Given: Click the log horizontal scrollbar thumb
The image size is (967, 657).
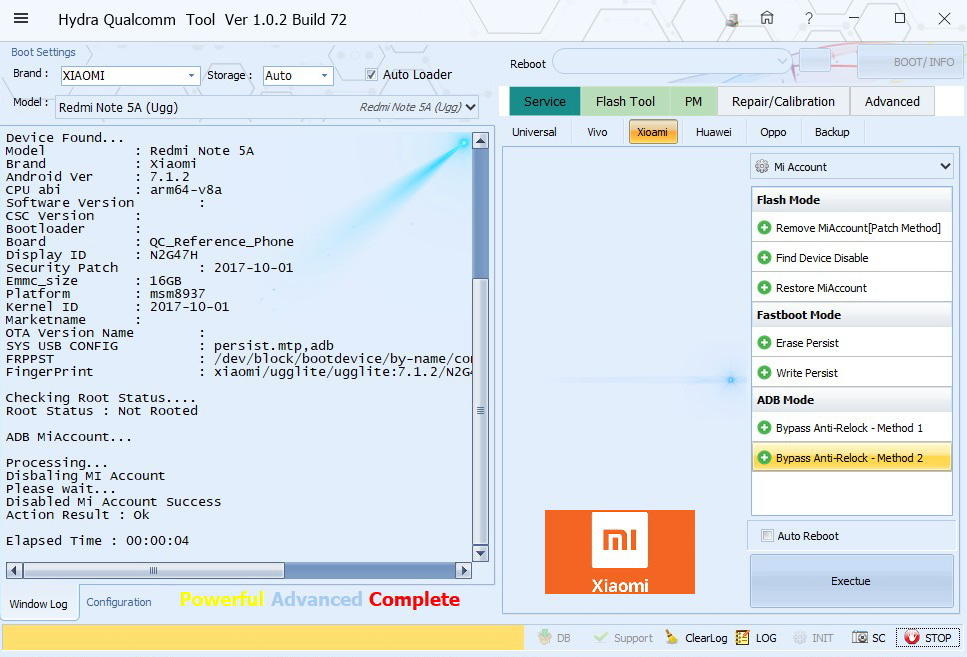Looking at the screenshot, I should pos(153,570).
